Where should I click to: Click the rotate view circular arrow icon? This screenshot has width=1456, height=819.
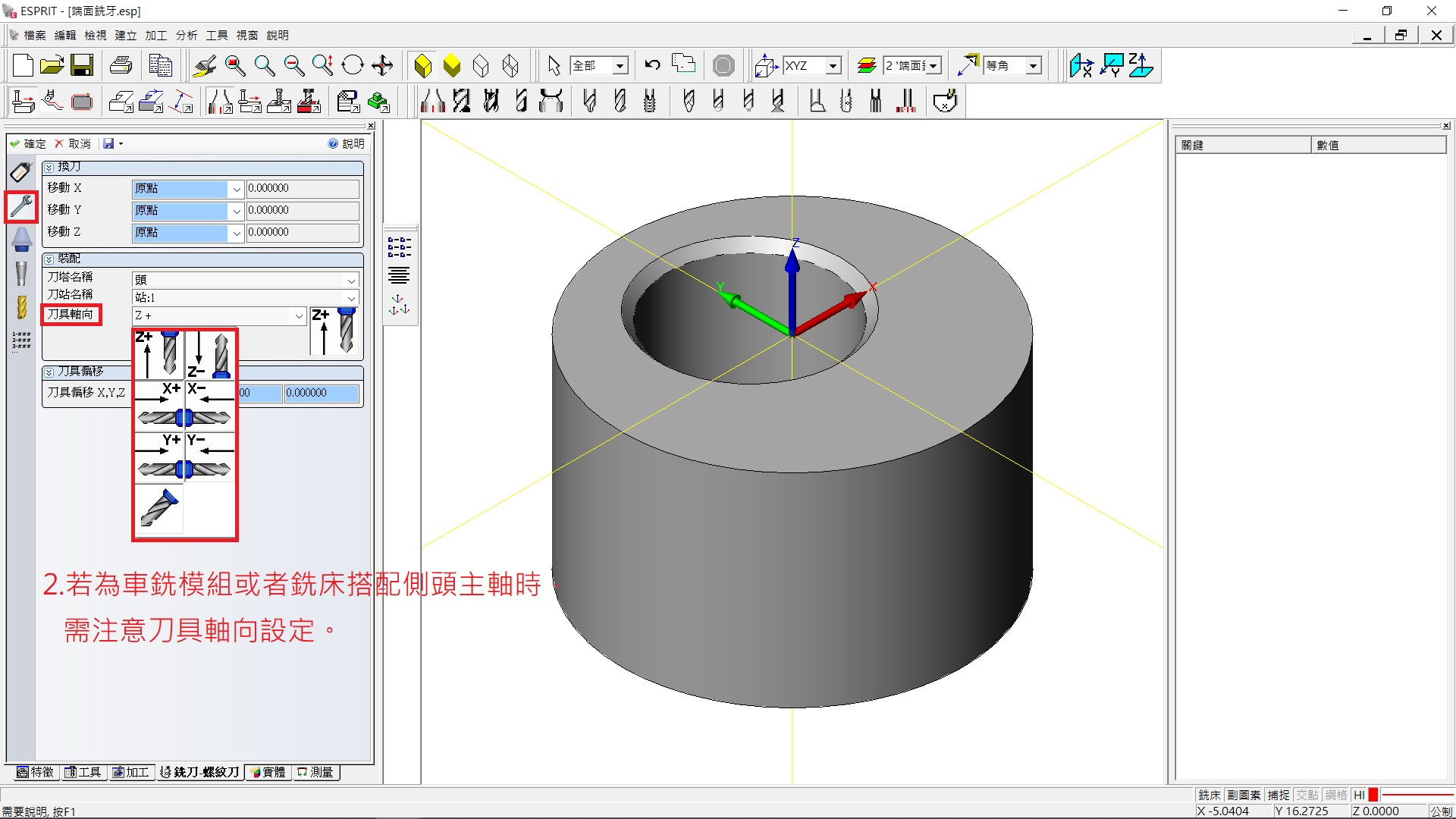point(353,66)
